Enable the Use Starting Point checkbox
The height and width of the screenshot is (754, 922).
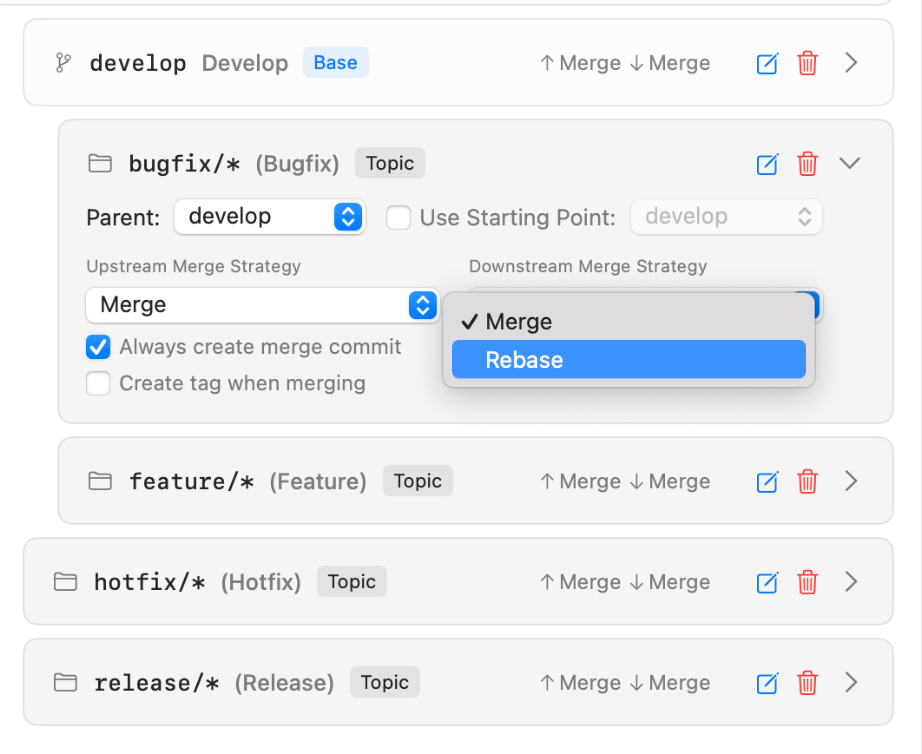(x=398, y=217)
